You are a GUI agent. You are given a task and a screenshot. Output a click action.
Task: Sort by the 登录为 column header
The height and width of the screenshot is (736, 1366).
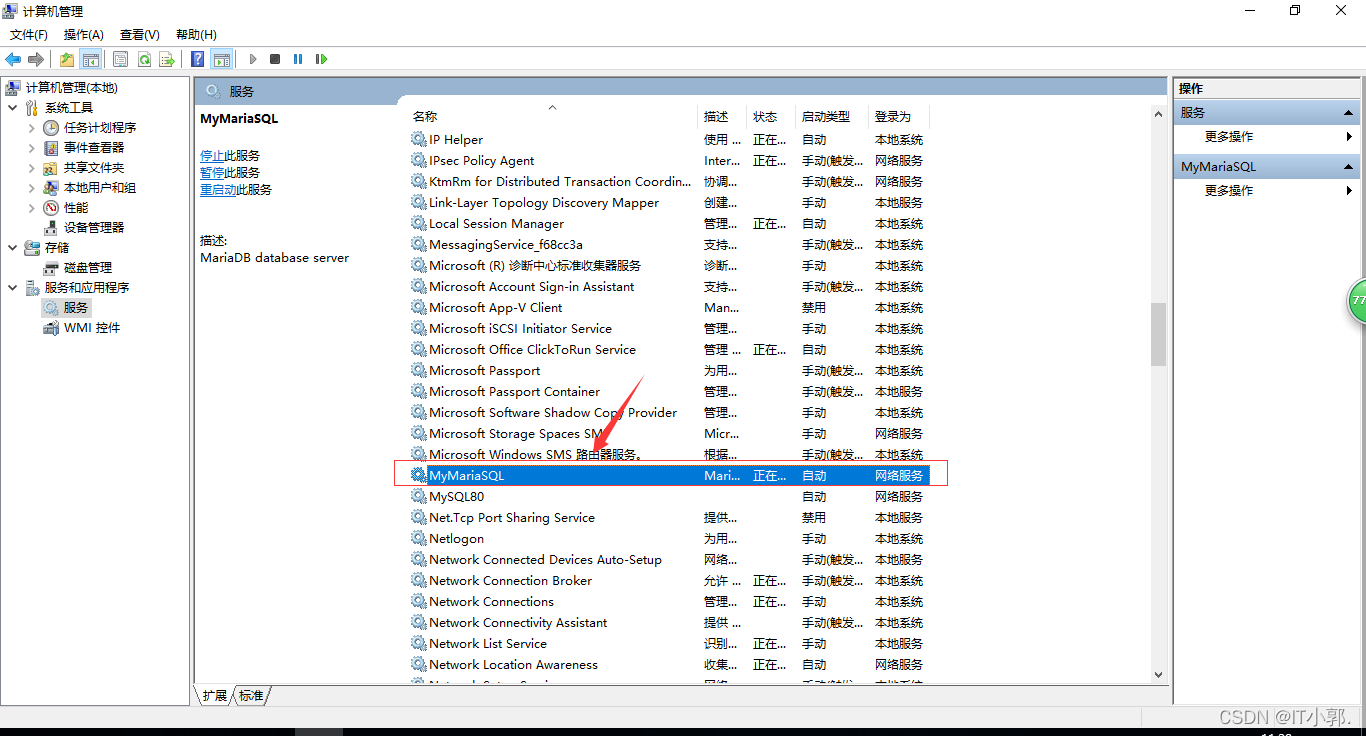[893, 117]
